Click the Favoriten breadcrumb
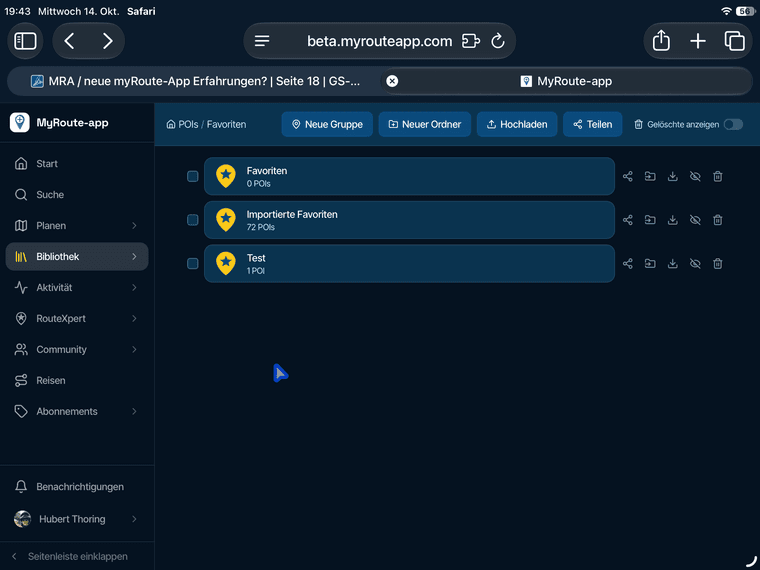 [x=226, y=125]
